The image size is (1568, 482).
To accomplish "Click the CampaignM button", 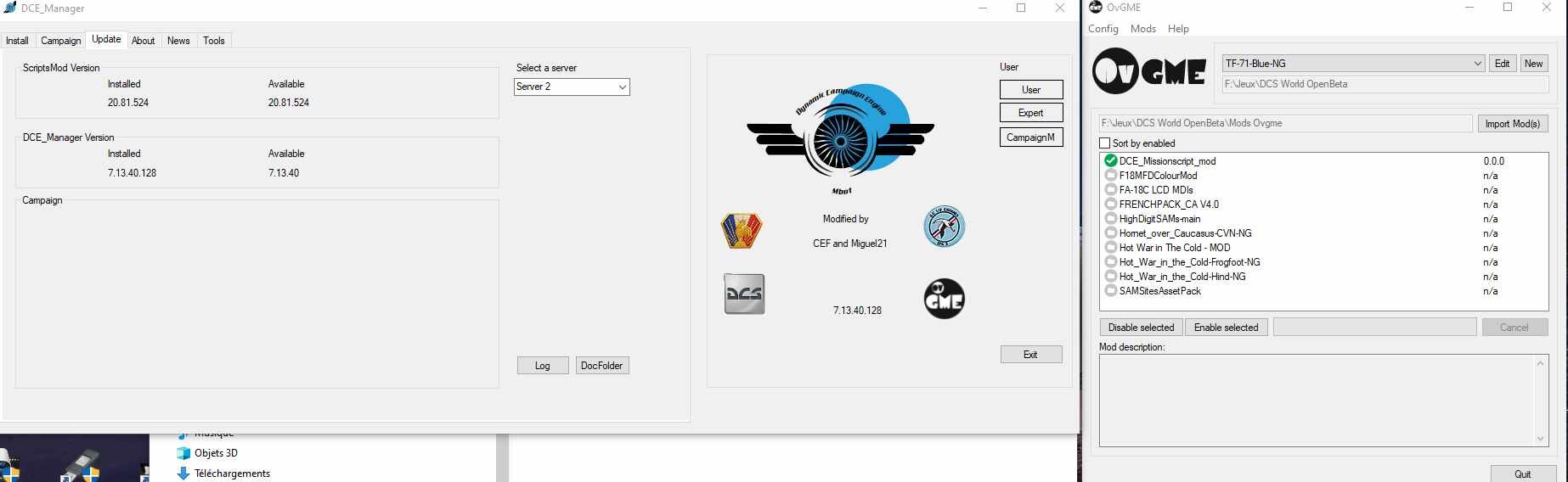I will pos(1031,137).
